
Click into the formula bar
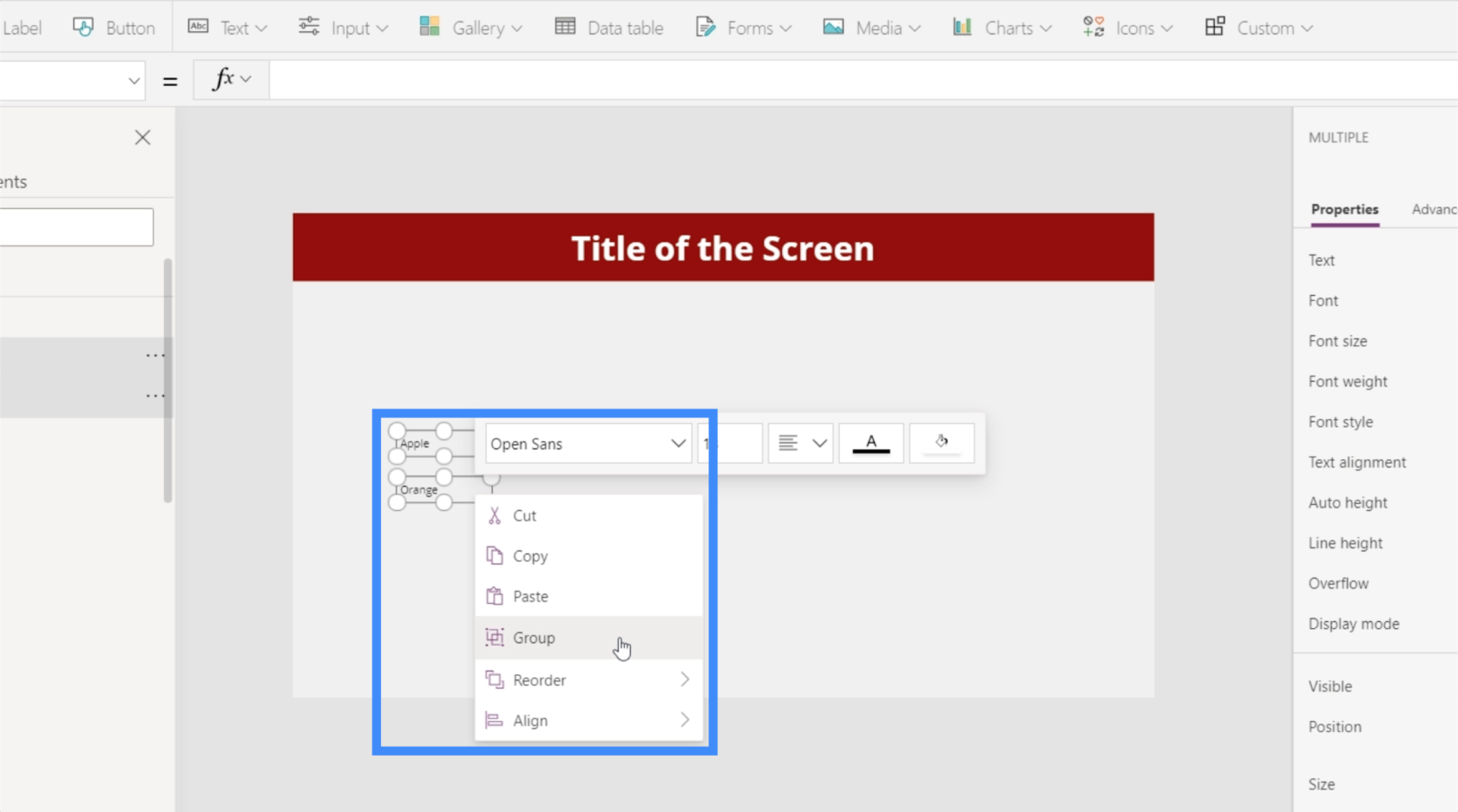(x=864, y=80)
